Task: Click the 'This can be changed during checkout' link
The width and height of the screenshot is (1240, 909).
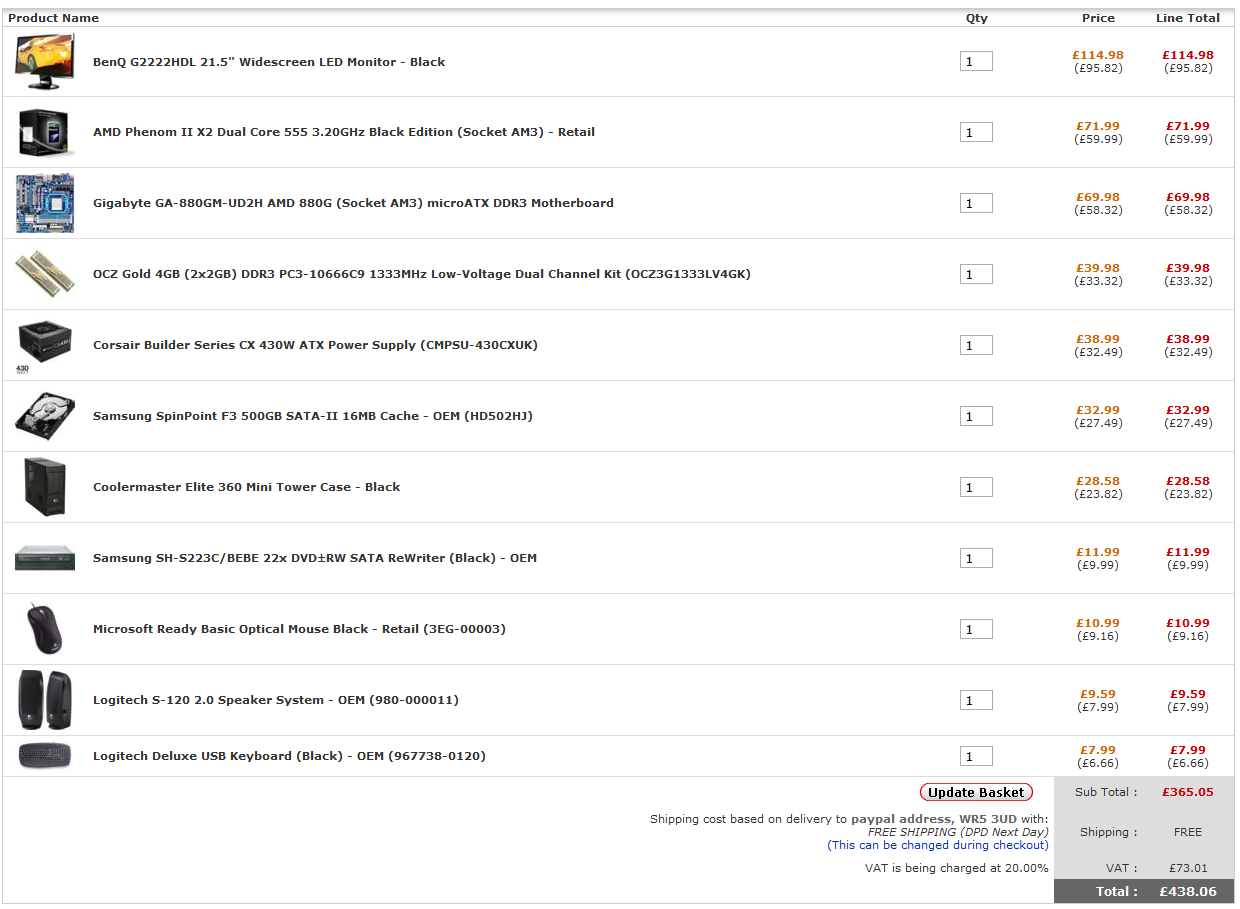Action: click(938, 845)
